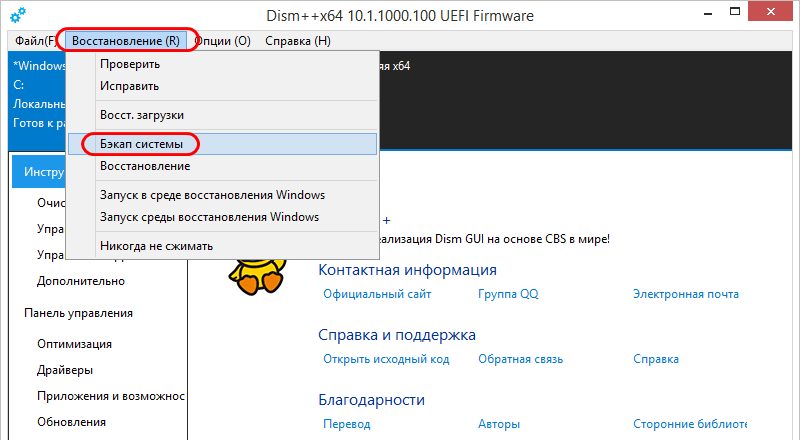Image resolution: width=800 pixels, height=440 pixels.
Task: Open the Обратная связь link
Action: [520, 359]
